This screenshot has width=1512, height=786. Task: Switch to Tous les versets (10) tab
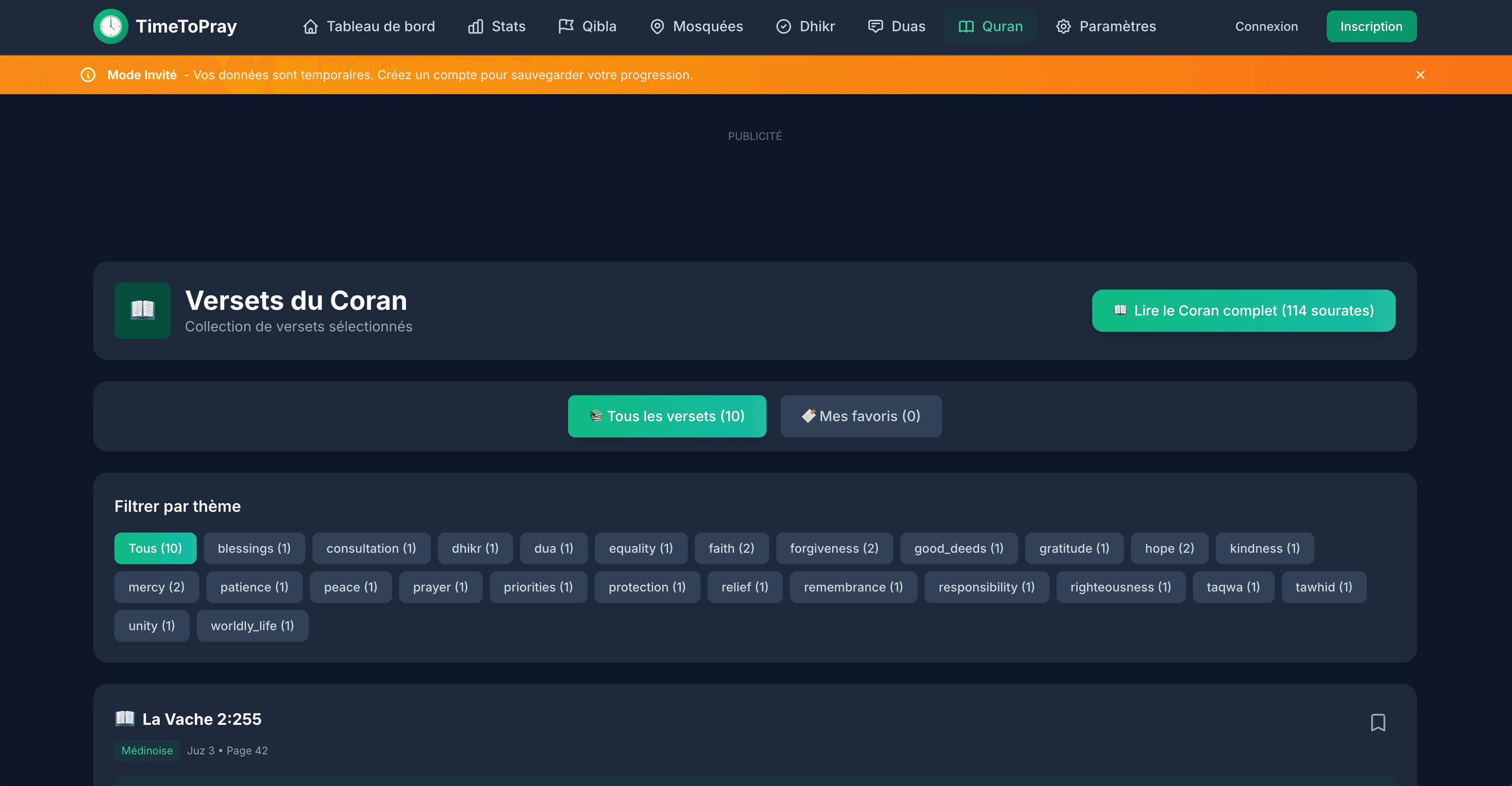tap(667, 416)
